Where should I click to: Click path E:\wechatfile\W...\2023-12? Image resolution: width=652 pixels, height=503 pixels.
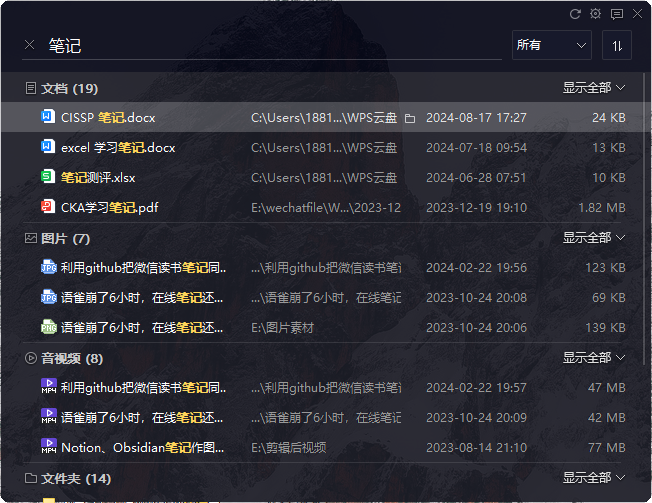coord(326,207)
